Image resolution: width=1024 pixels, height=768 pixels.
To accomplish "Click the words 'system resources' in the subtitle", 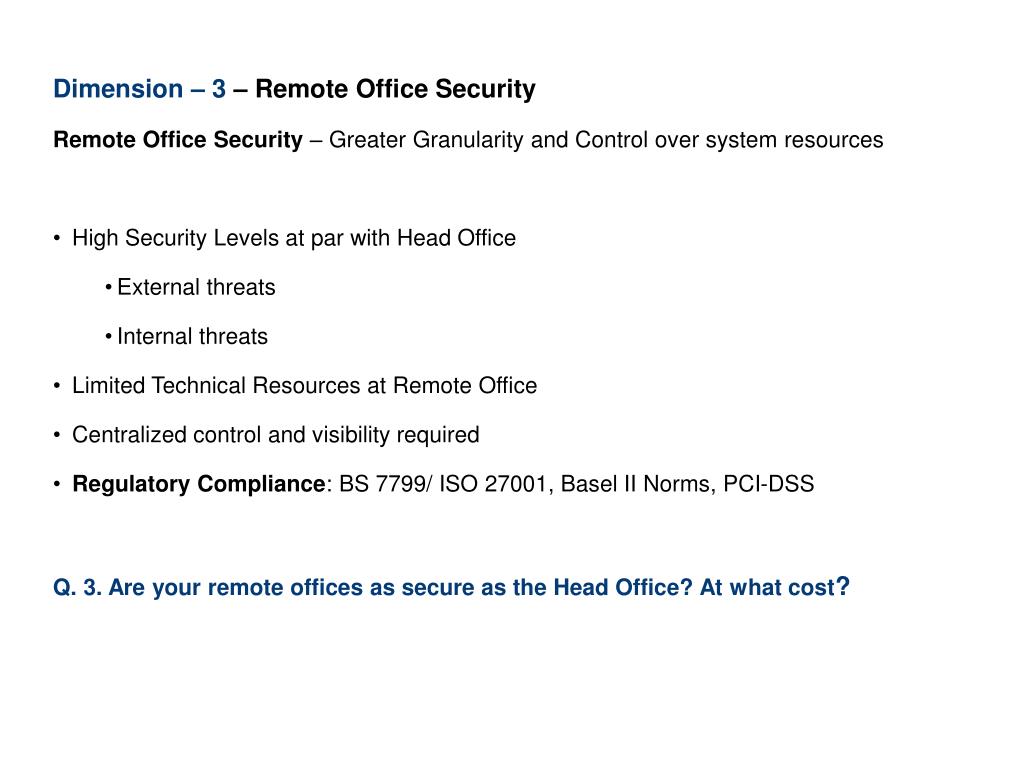I will pos(794,140).
